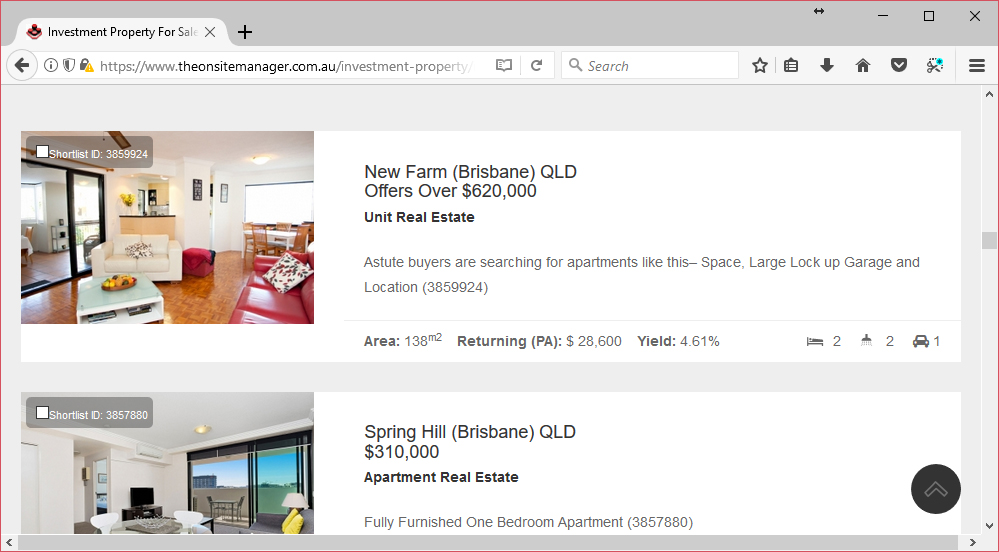Click the 'Unit Real Estate' label
The image size is (999, 552).
point(419,217)
